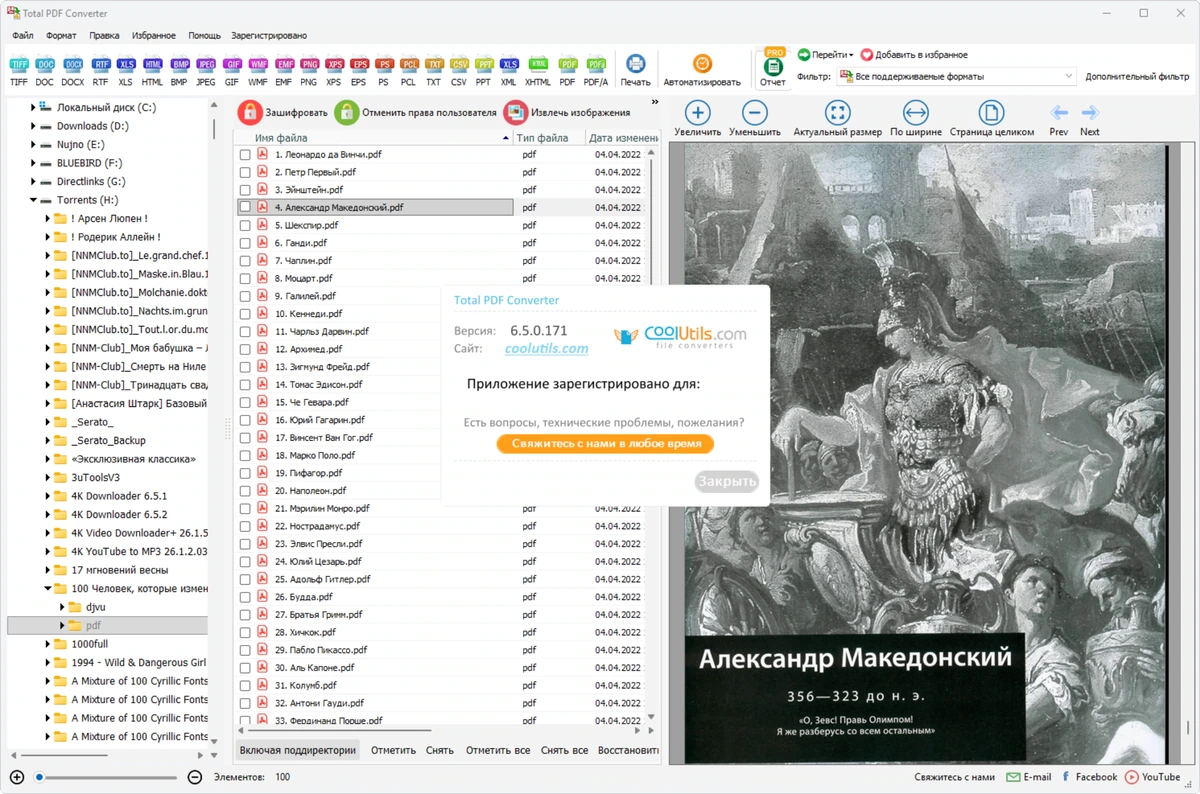Expand Nujno (E:) drive node
This screenshot has width=1200, height=794.
click(x=33, y=144)
